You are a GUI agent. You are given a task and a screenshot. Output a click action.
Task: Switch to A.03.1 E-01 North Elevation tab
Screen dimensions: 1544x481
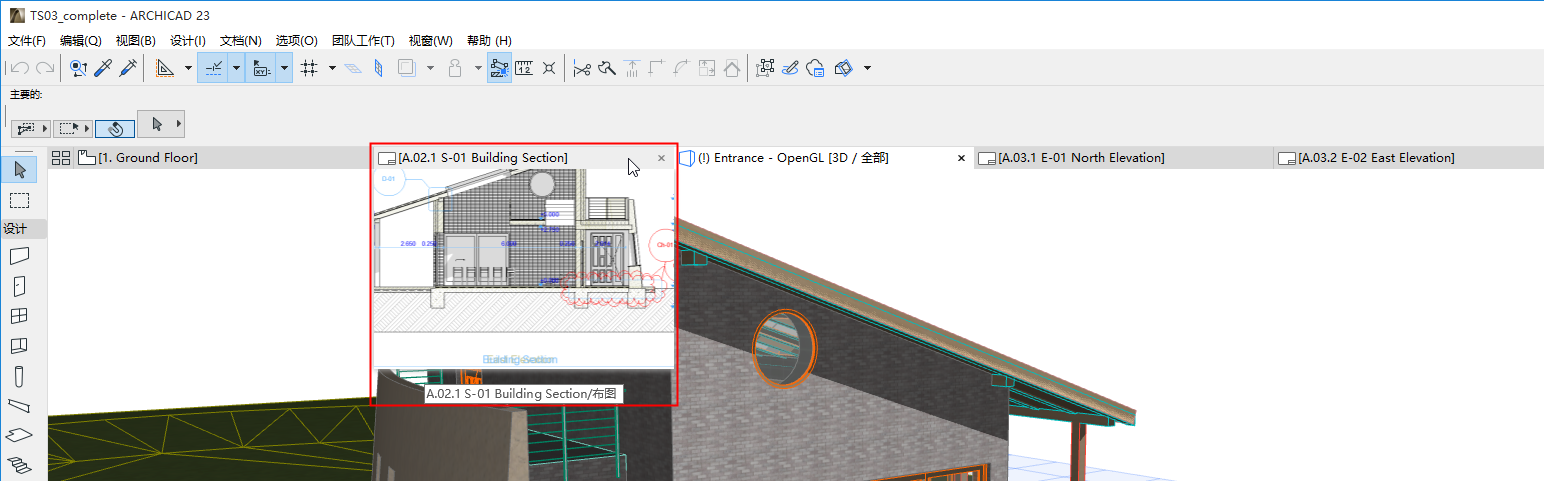tap(1080, 158)
